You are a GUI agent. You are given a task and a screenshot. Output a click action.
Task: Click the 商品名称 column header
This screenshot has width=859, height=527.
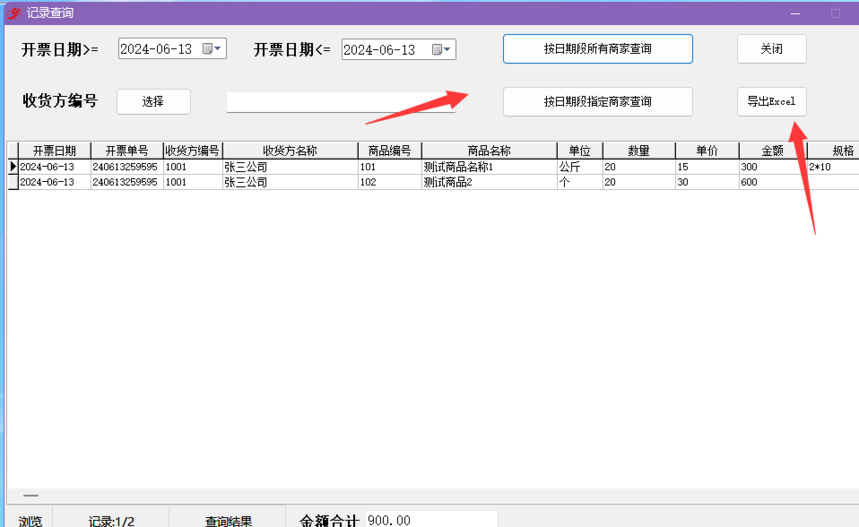489,151
